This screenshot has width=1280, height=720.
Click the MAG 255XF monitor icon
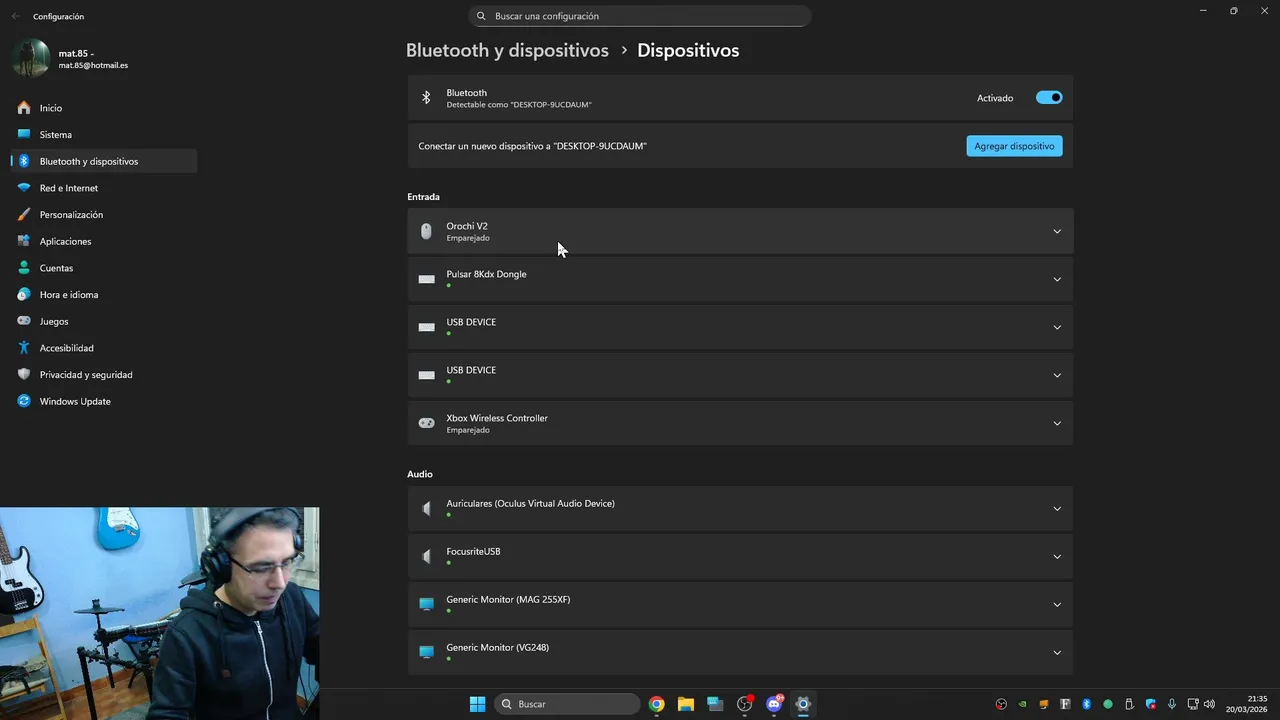point(426,604)
